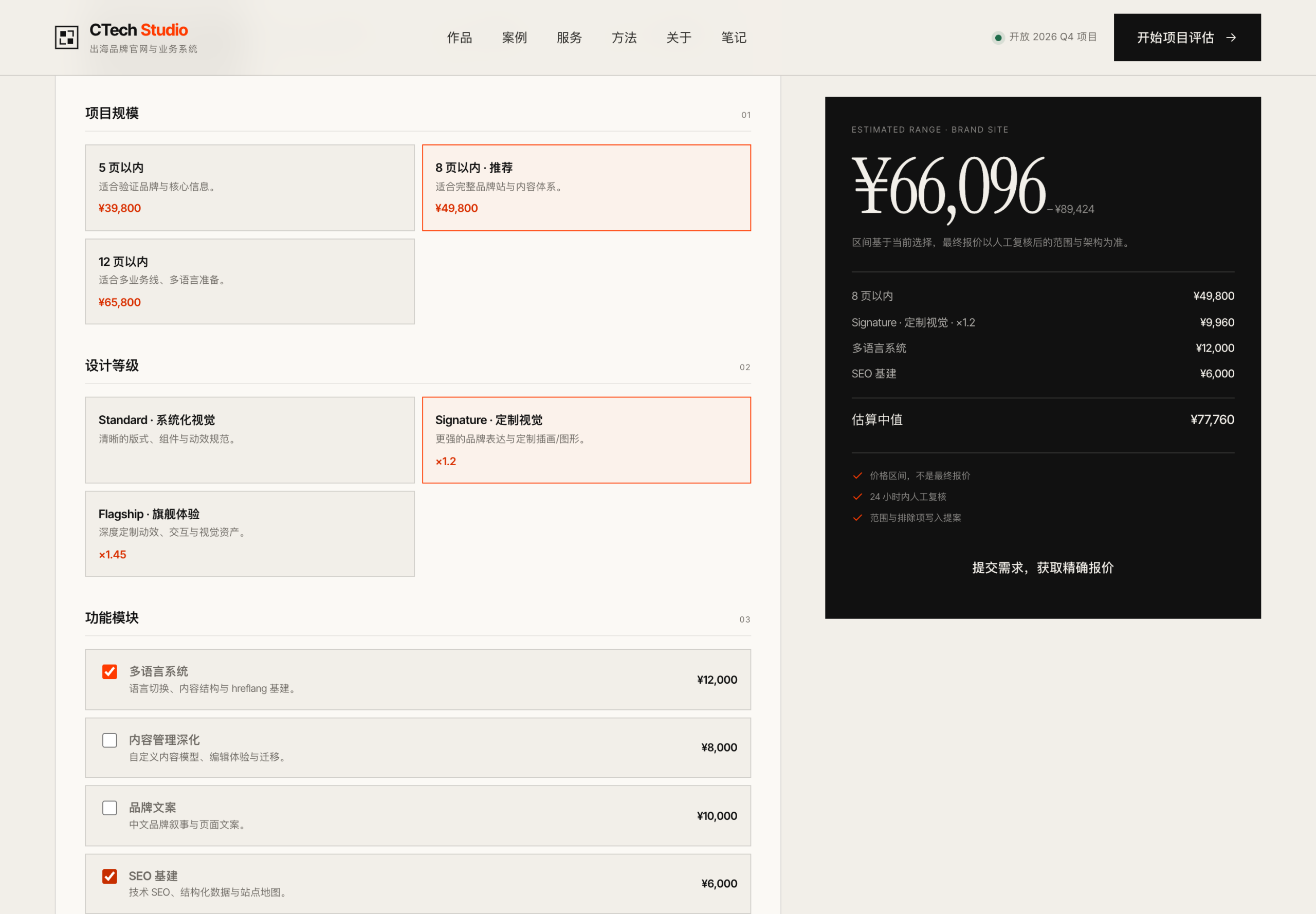Click the 开始项目评估 button

1187,37
